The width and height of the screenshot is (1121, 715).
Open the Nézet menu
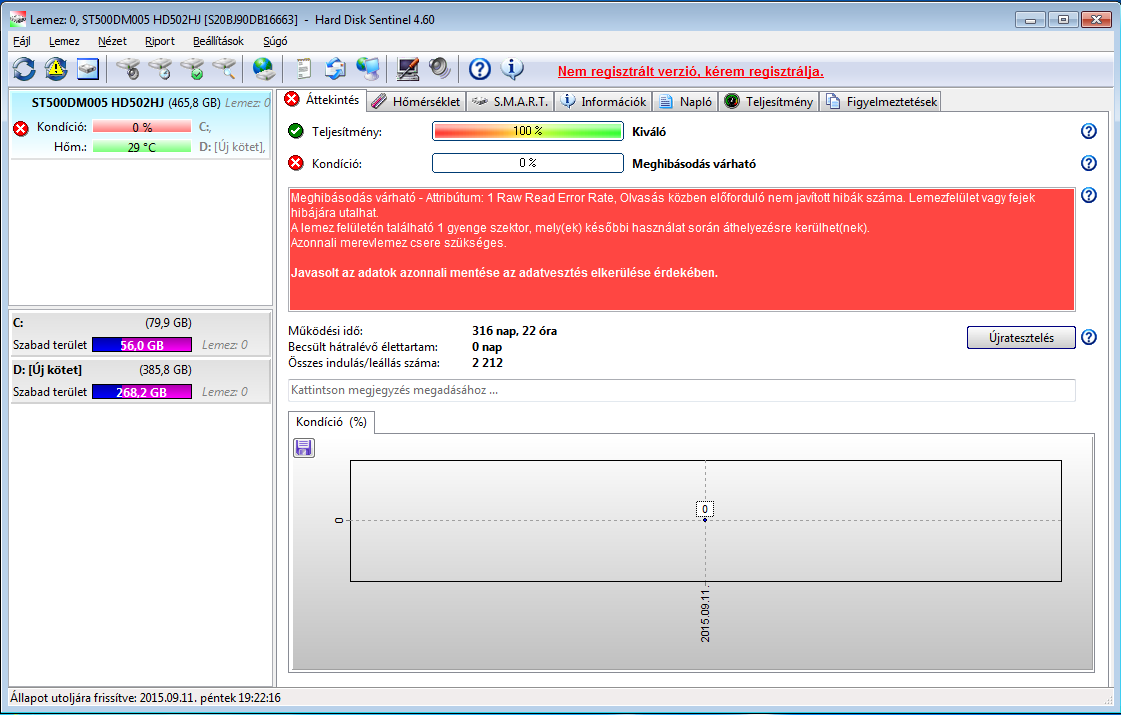click(x=112, y=41)
